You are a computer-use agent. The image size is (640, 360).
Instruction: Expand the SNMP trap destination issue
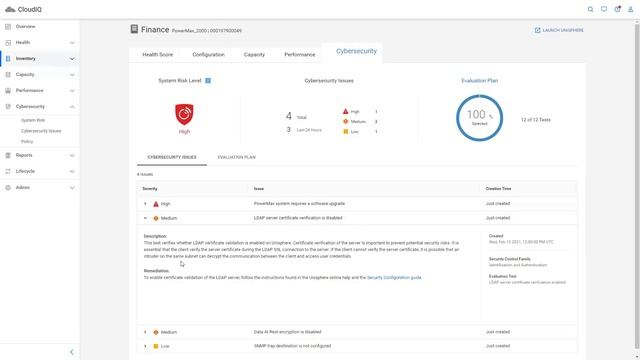pyautogui.click(x=145, y=346)
